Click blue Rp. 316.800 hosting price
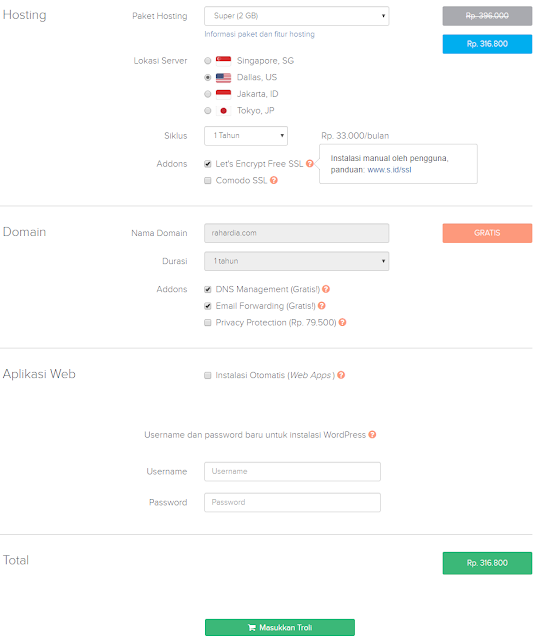This screenshot has height=640, width=537. tap(487, 44)
